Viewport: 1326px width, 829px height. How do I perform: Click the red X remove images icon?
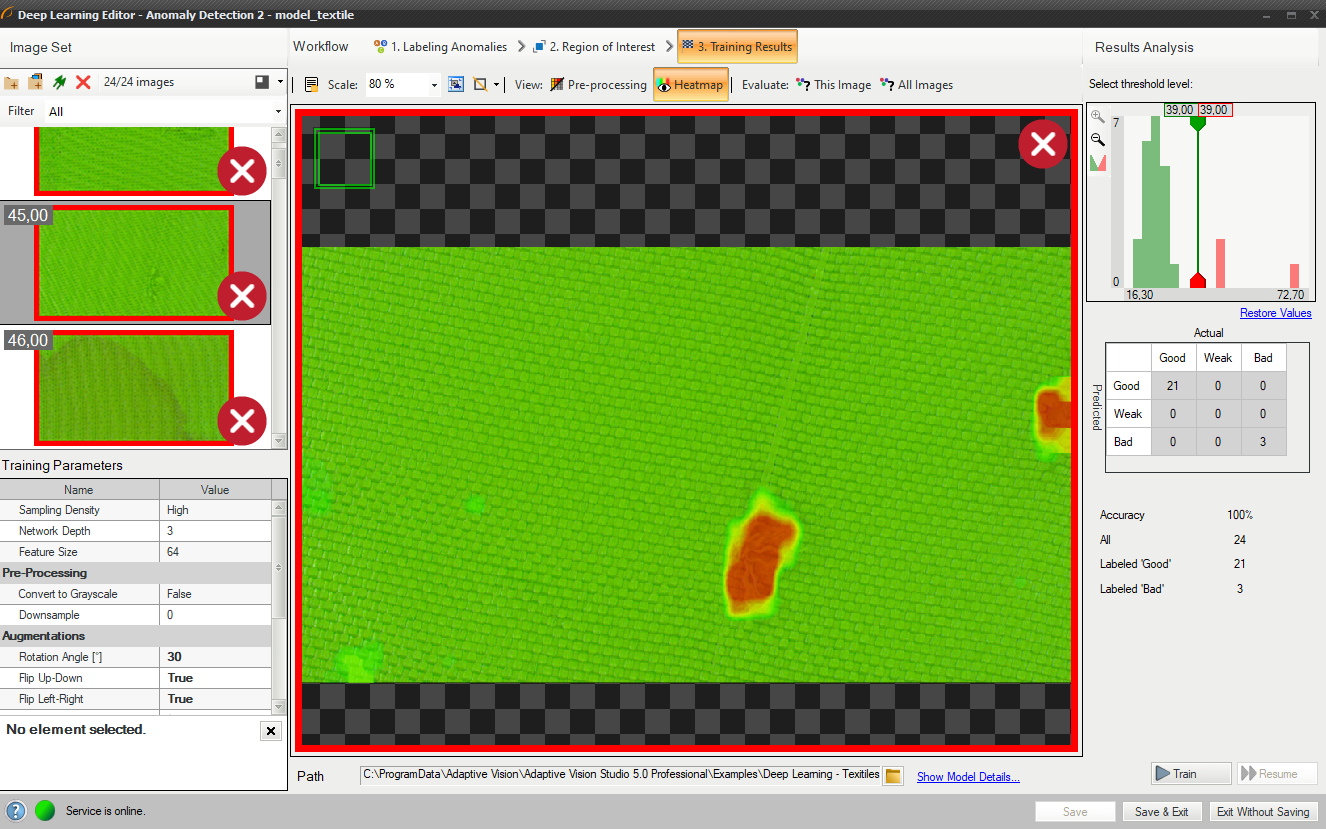click(83, 83)
